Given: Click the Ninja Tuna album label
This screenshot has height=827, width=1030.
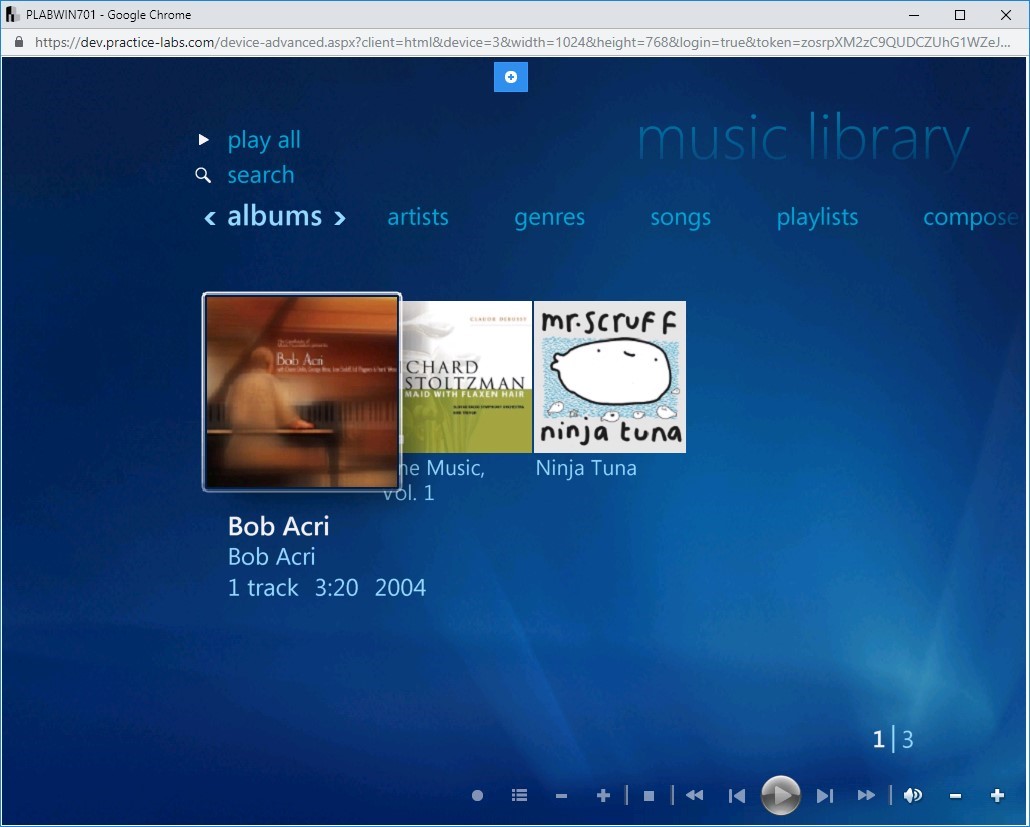Looking at the screenshot, I should pos(586,468).
